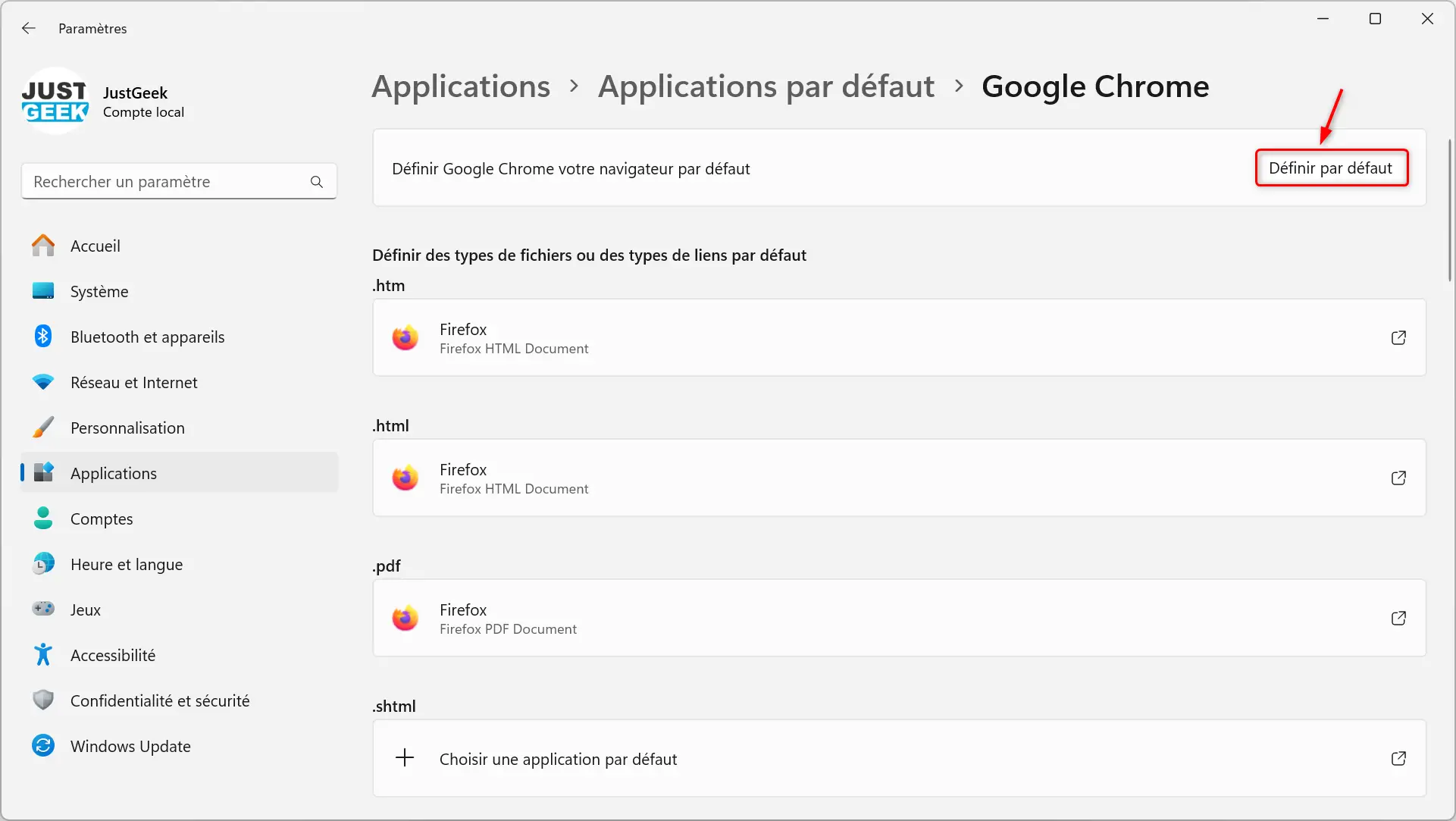Click the gamepad Jeux icon
1456x821 pixels.
click(43, 609)
